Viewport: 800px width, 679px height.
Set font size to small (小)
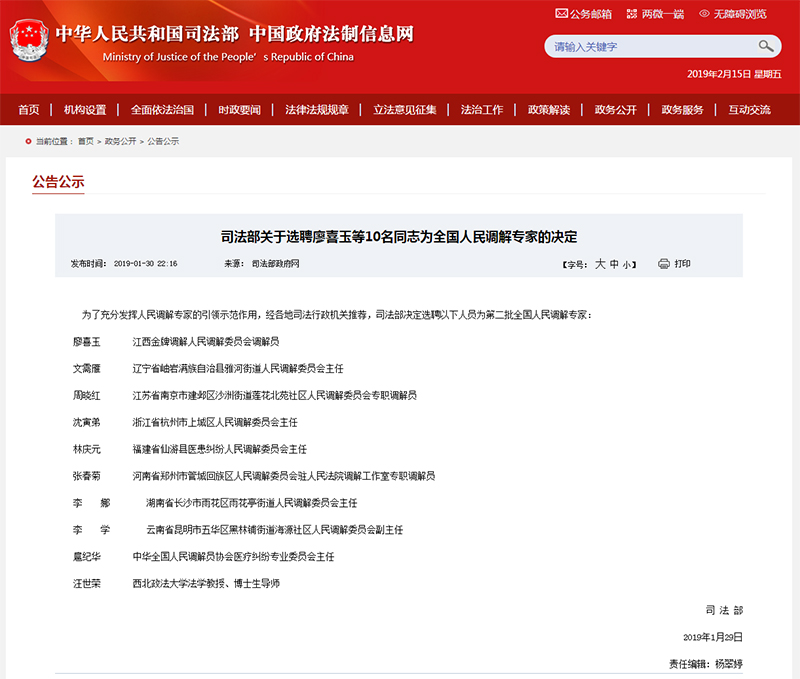(x=627, y=265)
